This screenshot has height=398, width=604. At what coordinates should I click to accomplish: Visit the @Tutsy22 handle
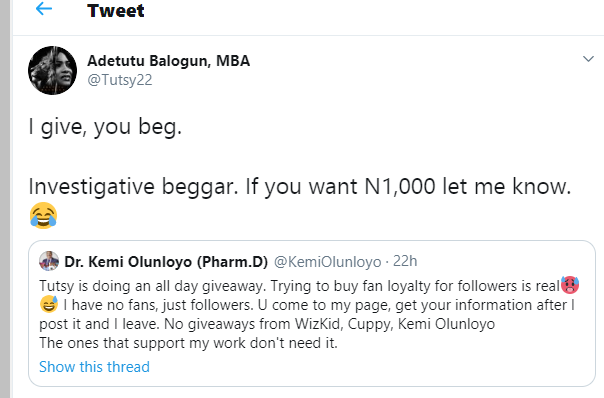[120, 80]
